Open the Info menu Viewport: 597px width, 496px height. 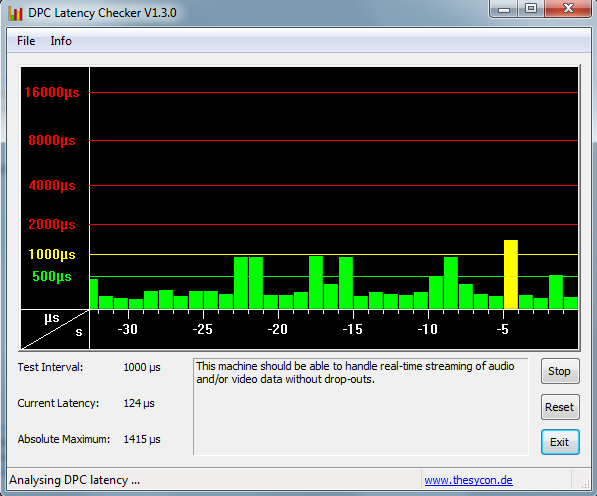[x=61, y=41]
